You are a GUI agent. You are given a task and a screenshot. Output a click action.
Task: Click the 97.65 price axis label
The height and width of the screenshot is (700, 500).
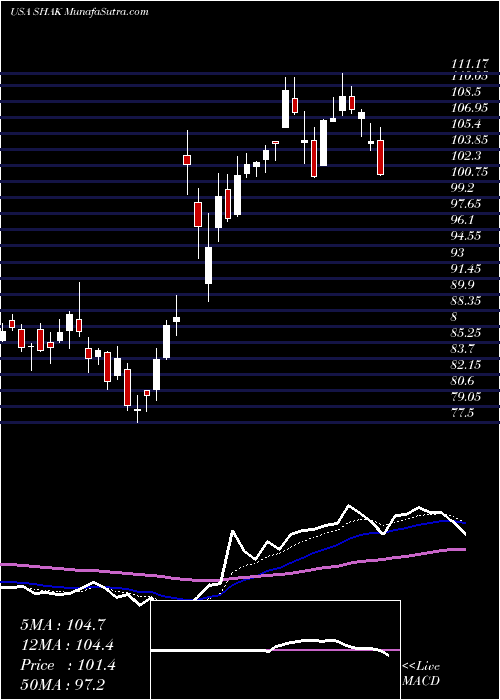coord(466,204)
